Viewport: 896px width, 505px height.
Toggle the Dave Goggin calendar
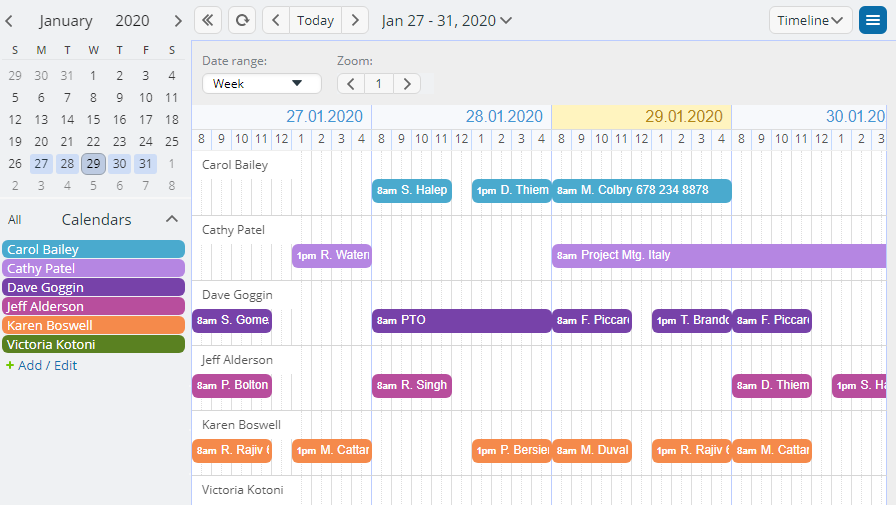tap(94, 287)
